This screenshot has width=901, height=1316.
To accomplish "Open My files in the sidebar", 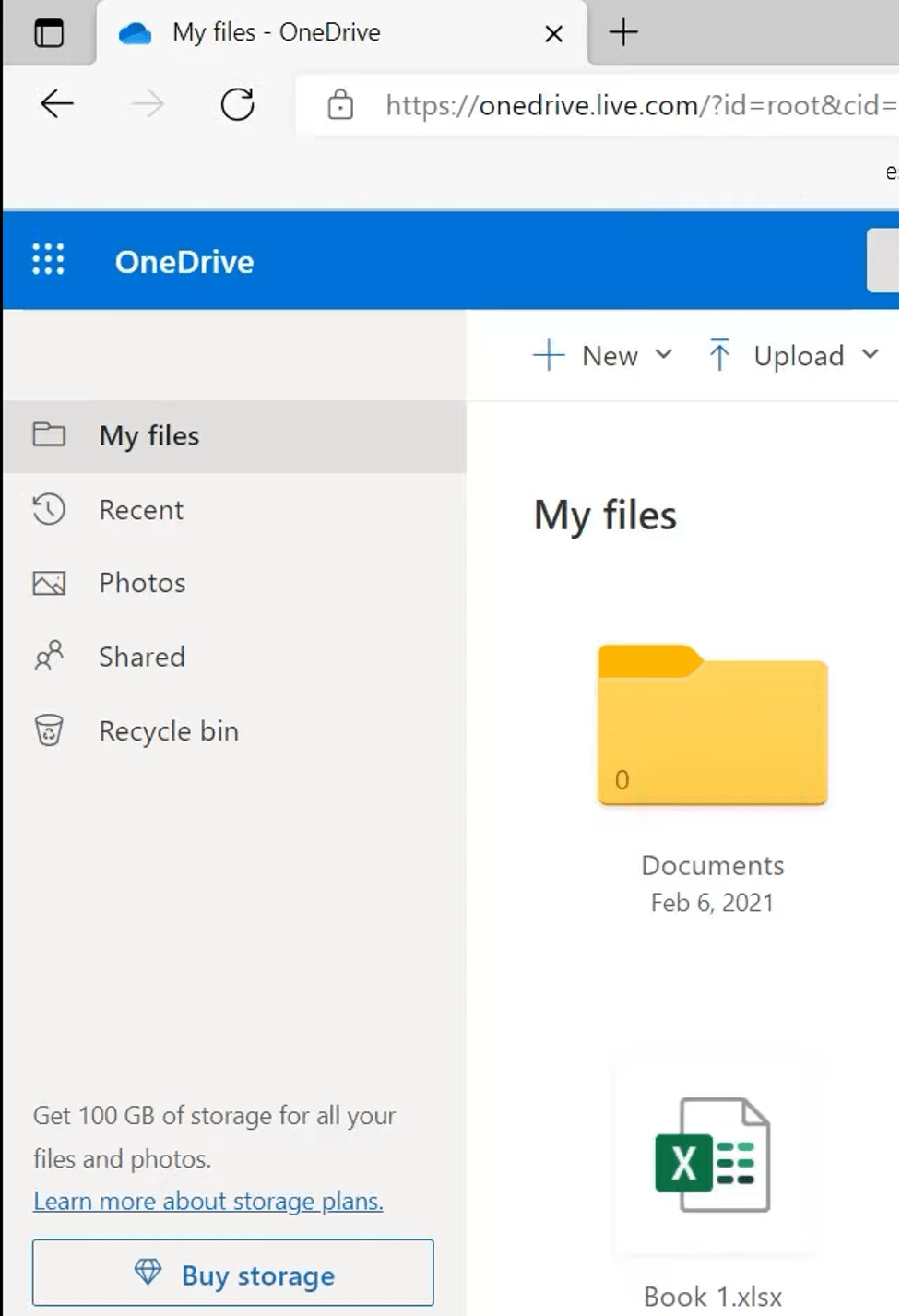I will (234, 436).
